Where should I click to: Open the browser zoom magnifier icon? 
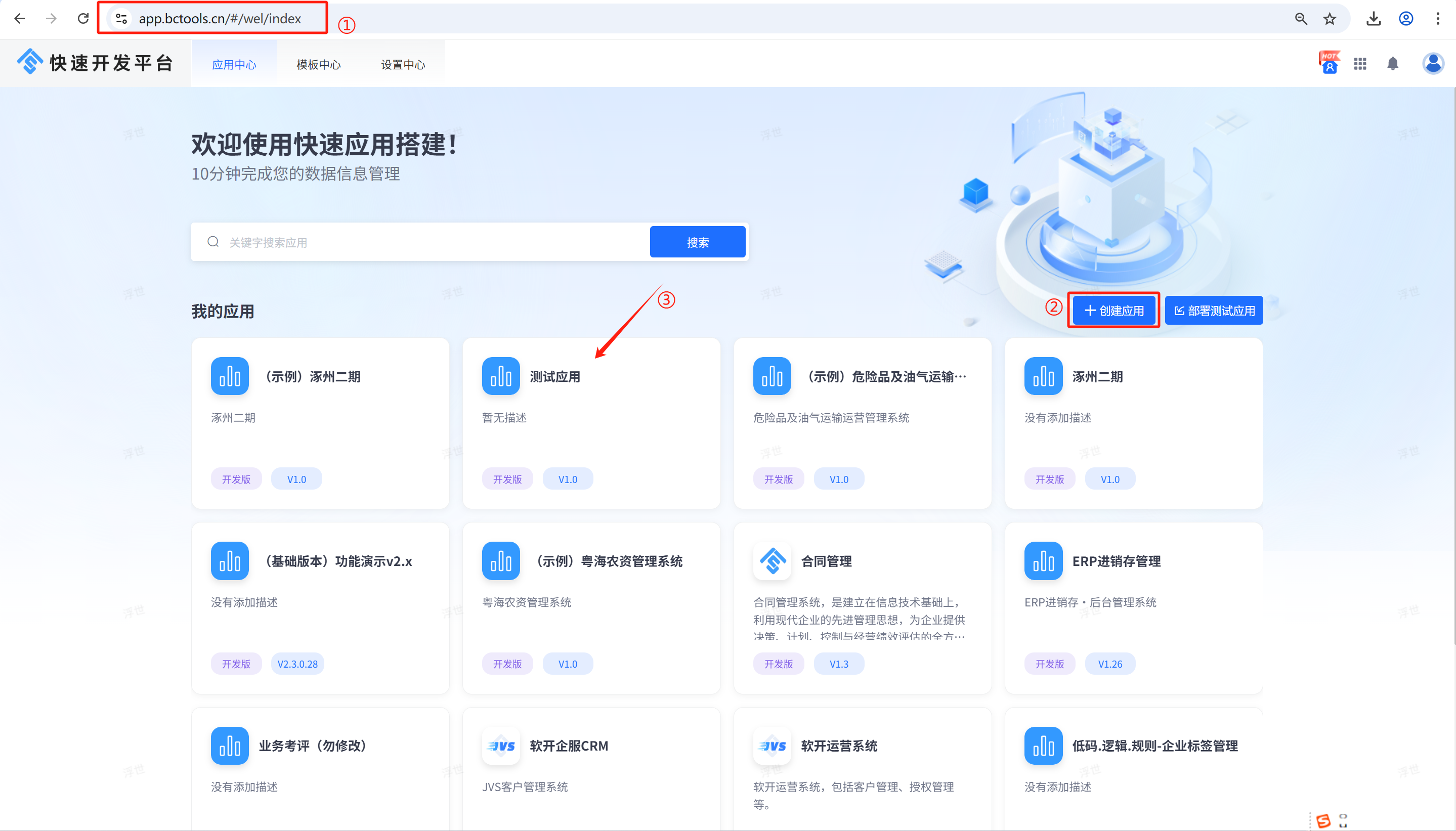coord(1301,19)
